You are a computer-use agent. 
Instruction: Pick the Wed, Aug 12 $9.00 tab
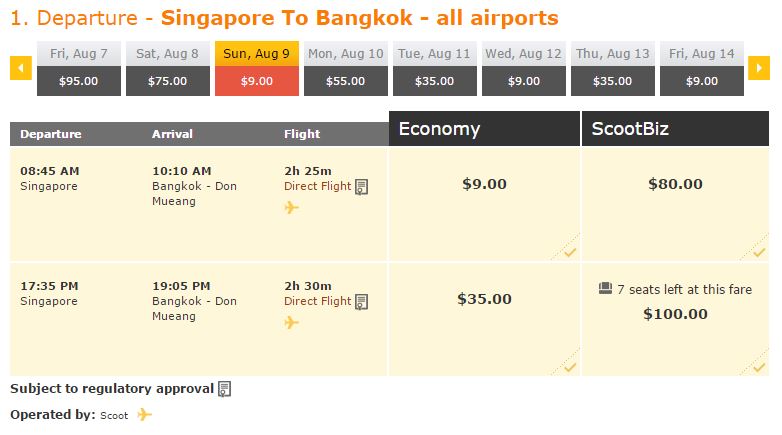click(524, 68)
